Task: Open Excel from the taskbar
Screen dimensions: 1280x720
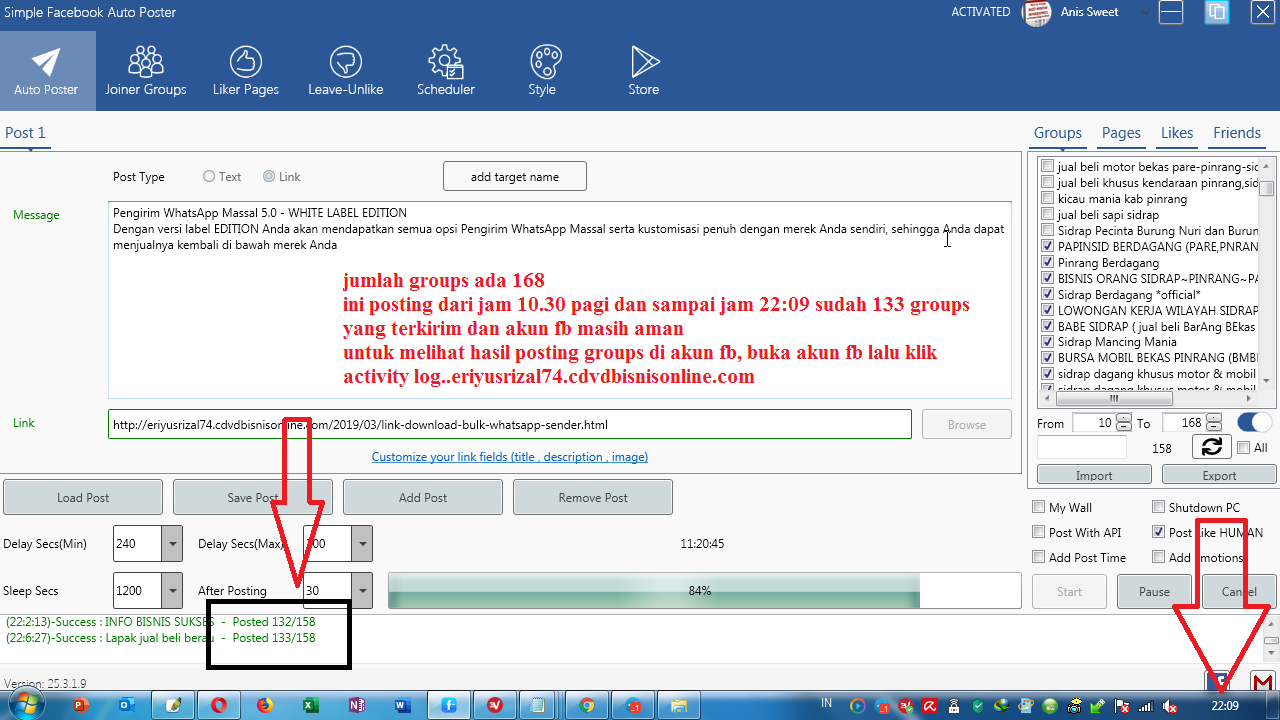Action: [311, 705]
